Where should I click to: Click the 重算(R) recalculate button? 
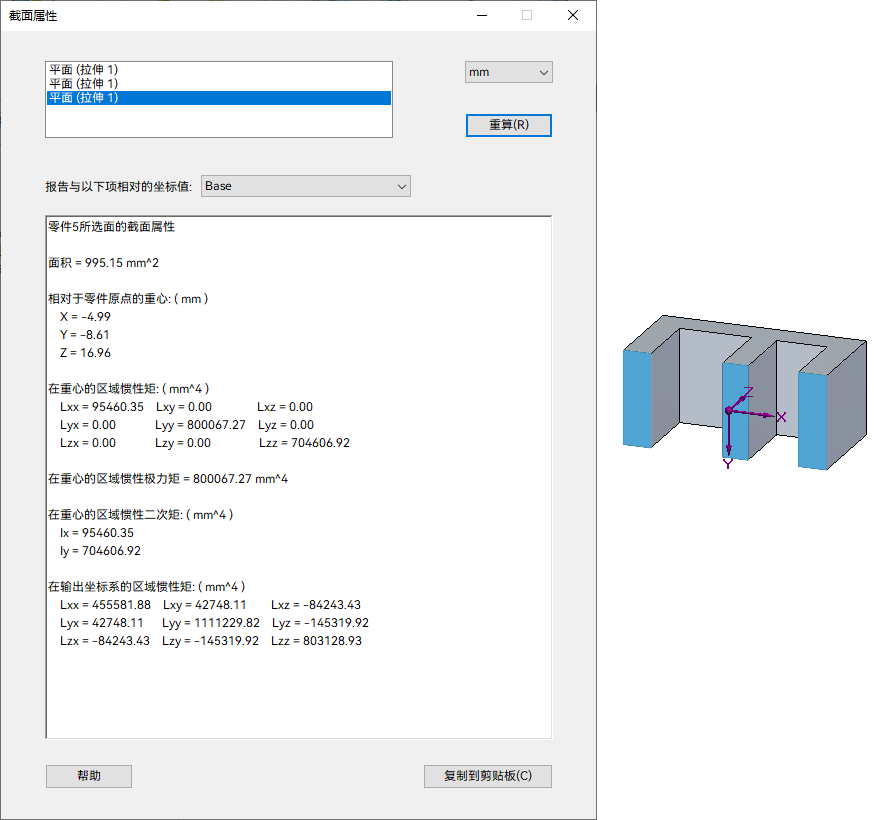point(508,125)
